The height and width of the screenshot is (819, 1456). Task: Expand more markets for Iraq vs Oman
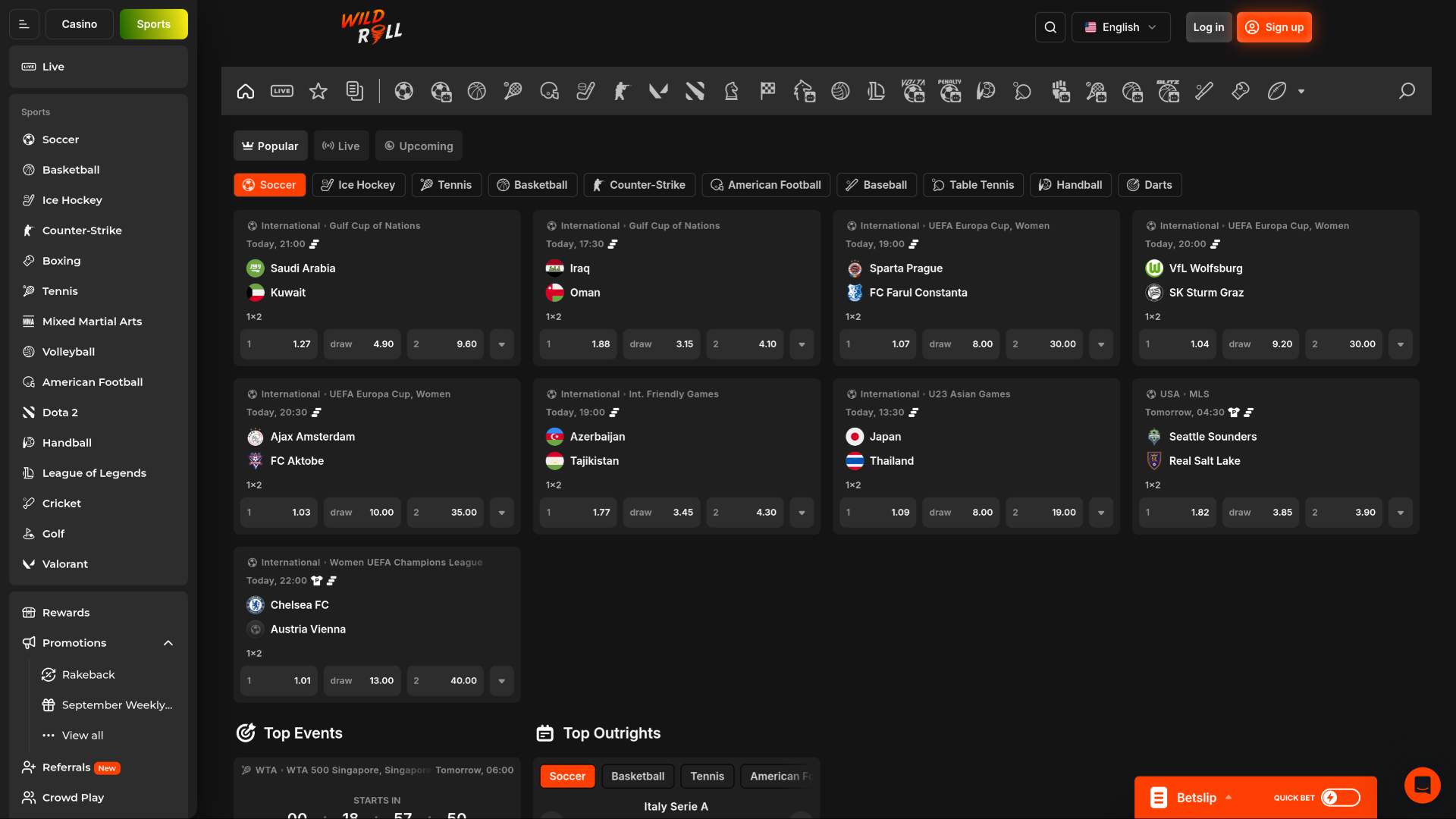(x=802, y=344)
